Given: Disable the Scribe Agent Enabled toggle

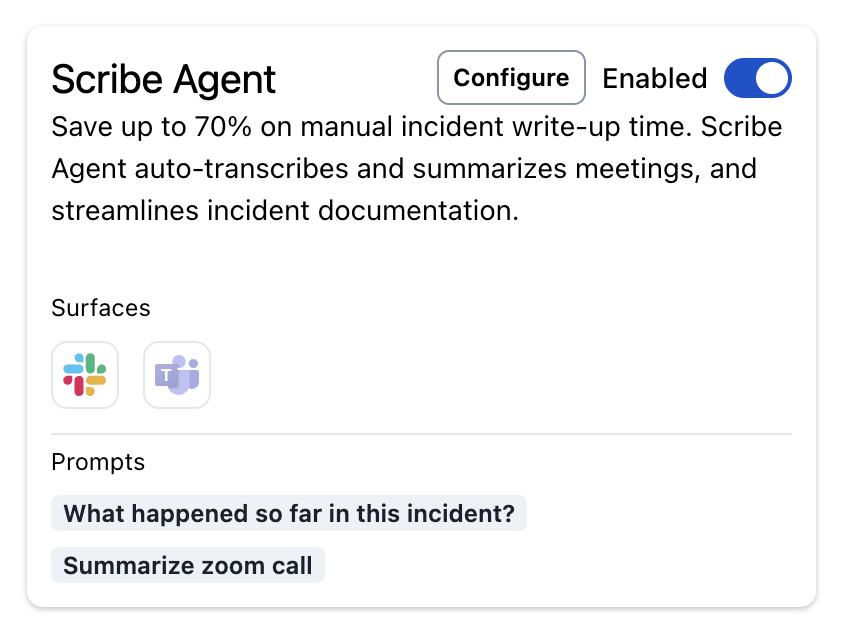Looking at the screenshot, I should pos(758,78).
